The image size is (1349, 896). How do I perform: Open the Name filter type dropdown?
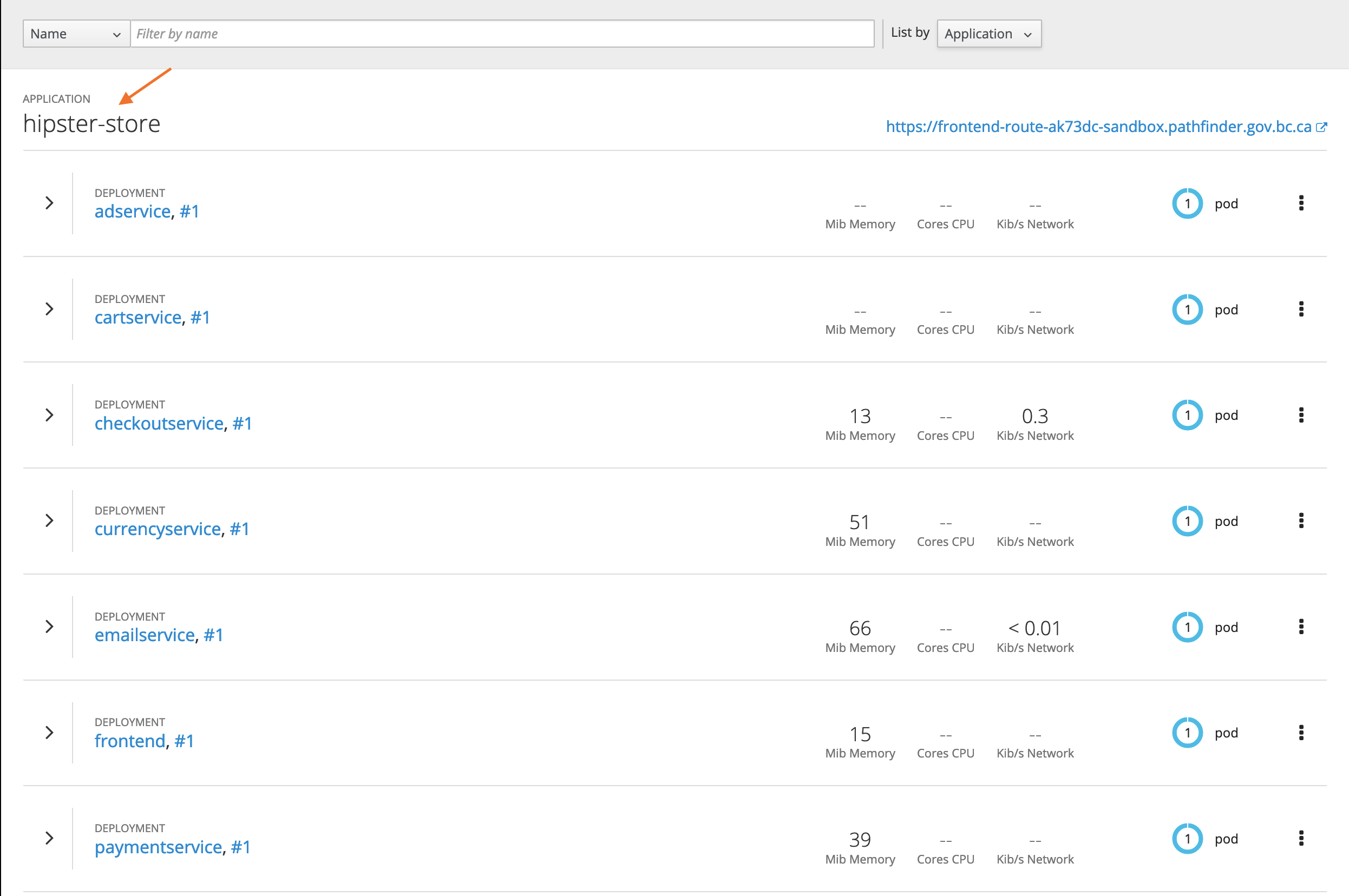[76, 34]
